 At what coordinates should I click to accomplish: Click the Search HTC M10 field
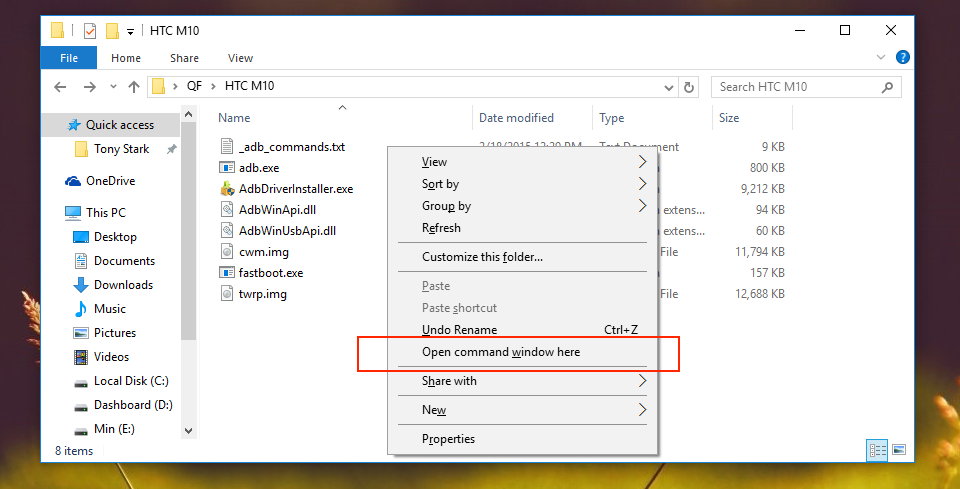coord(806,87)
